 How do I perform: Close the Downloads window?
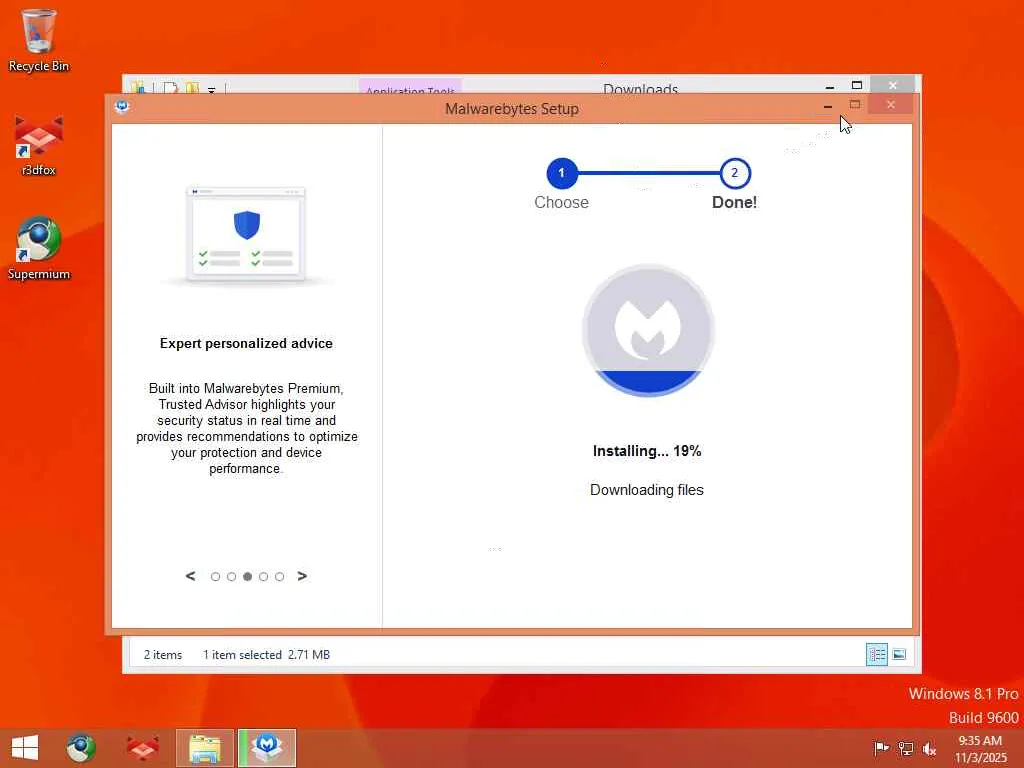(893, 85)
